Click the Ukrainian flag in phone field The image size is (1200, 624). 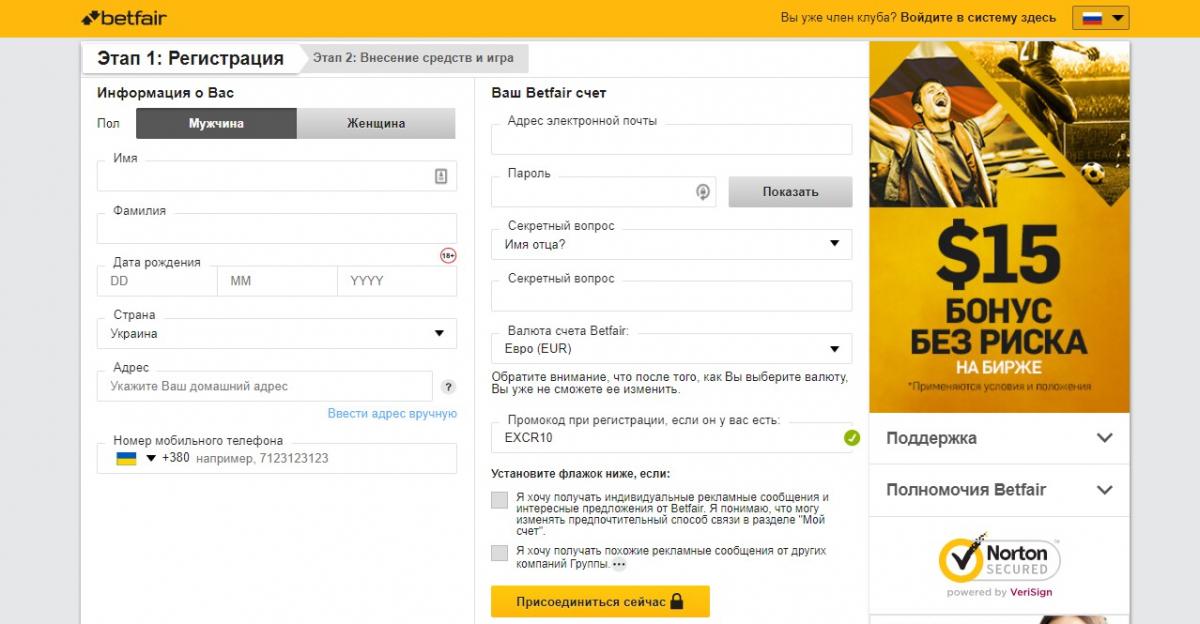127,458
